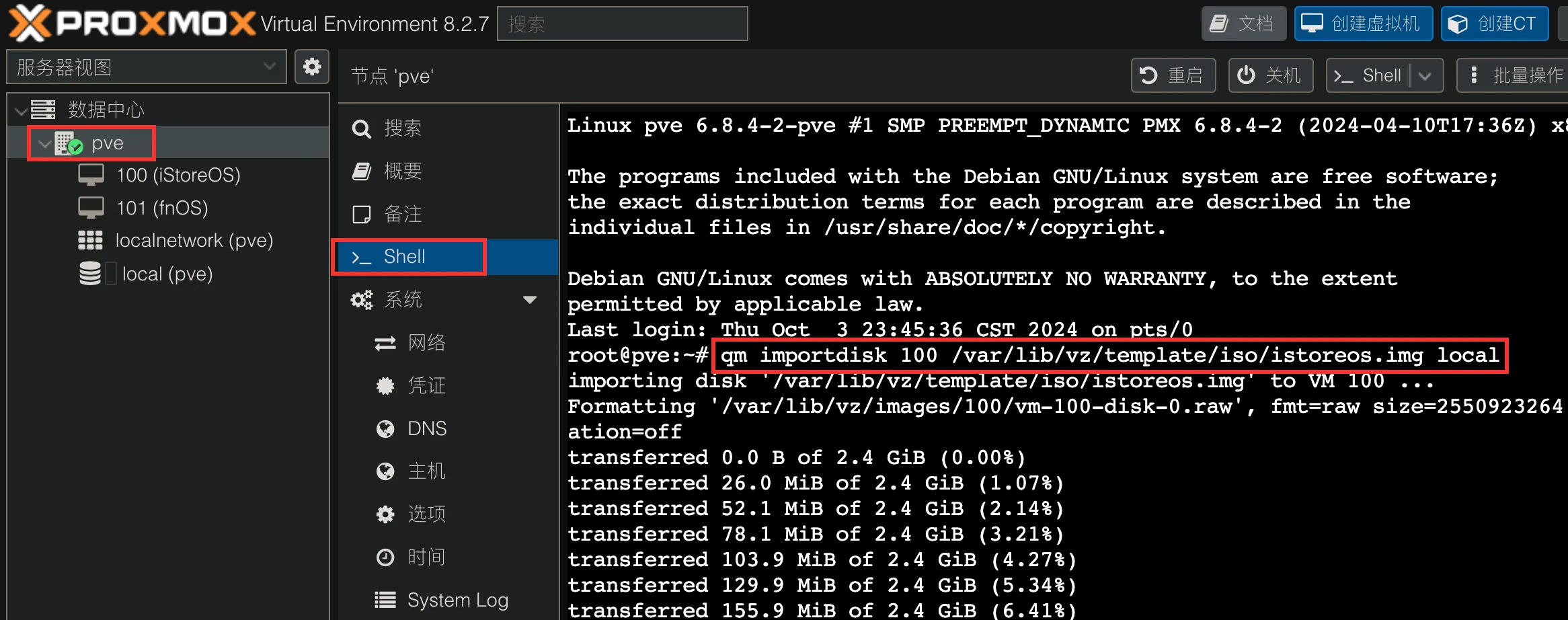Click the database icon for local storage

pyautogui.click(x=90, y=274)
